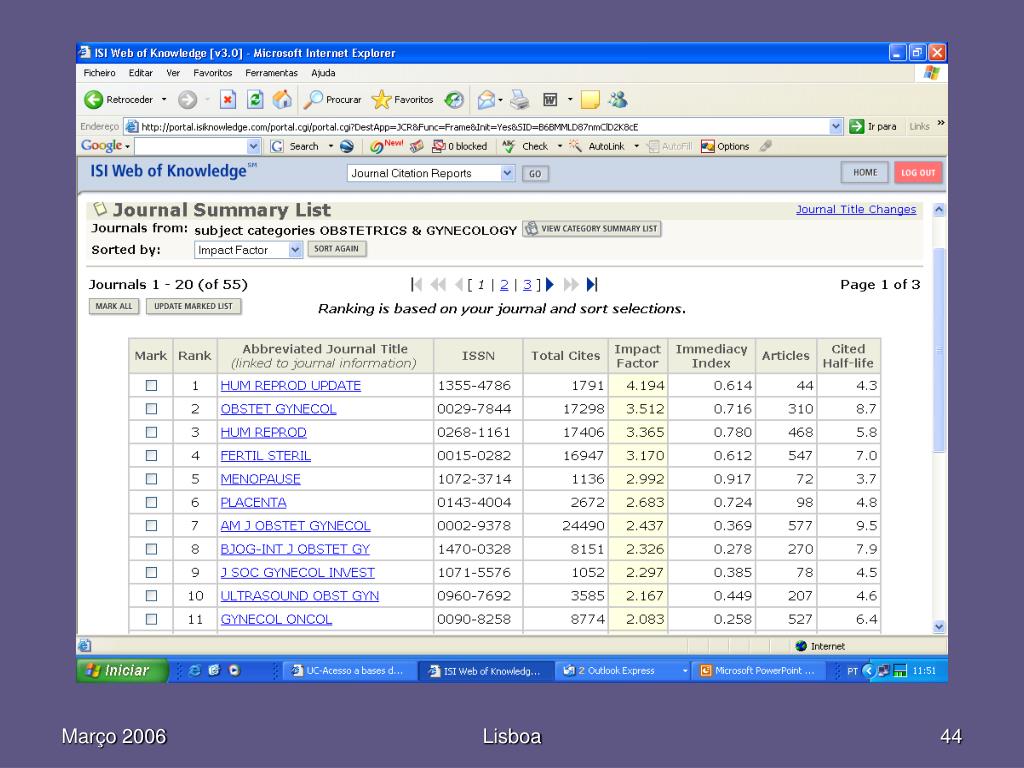Print the page with the printer icon
Viewport: 1024px width, 768px height.
(x=520, y=99)
